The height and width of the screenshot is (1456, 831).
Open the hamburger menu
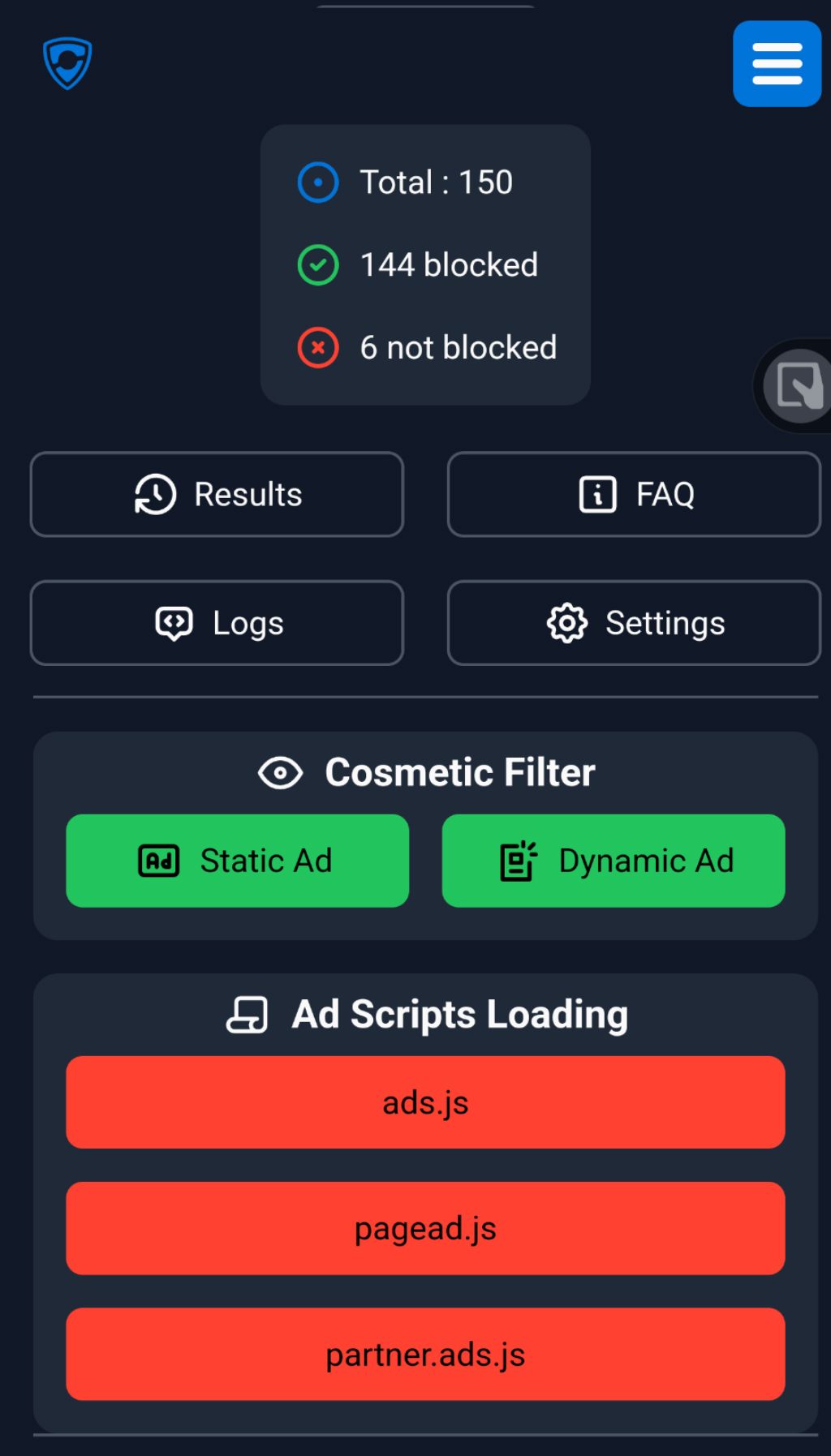777,64
